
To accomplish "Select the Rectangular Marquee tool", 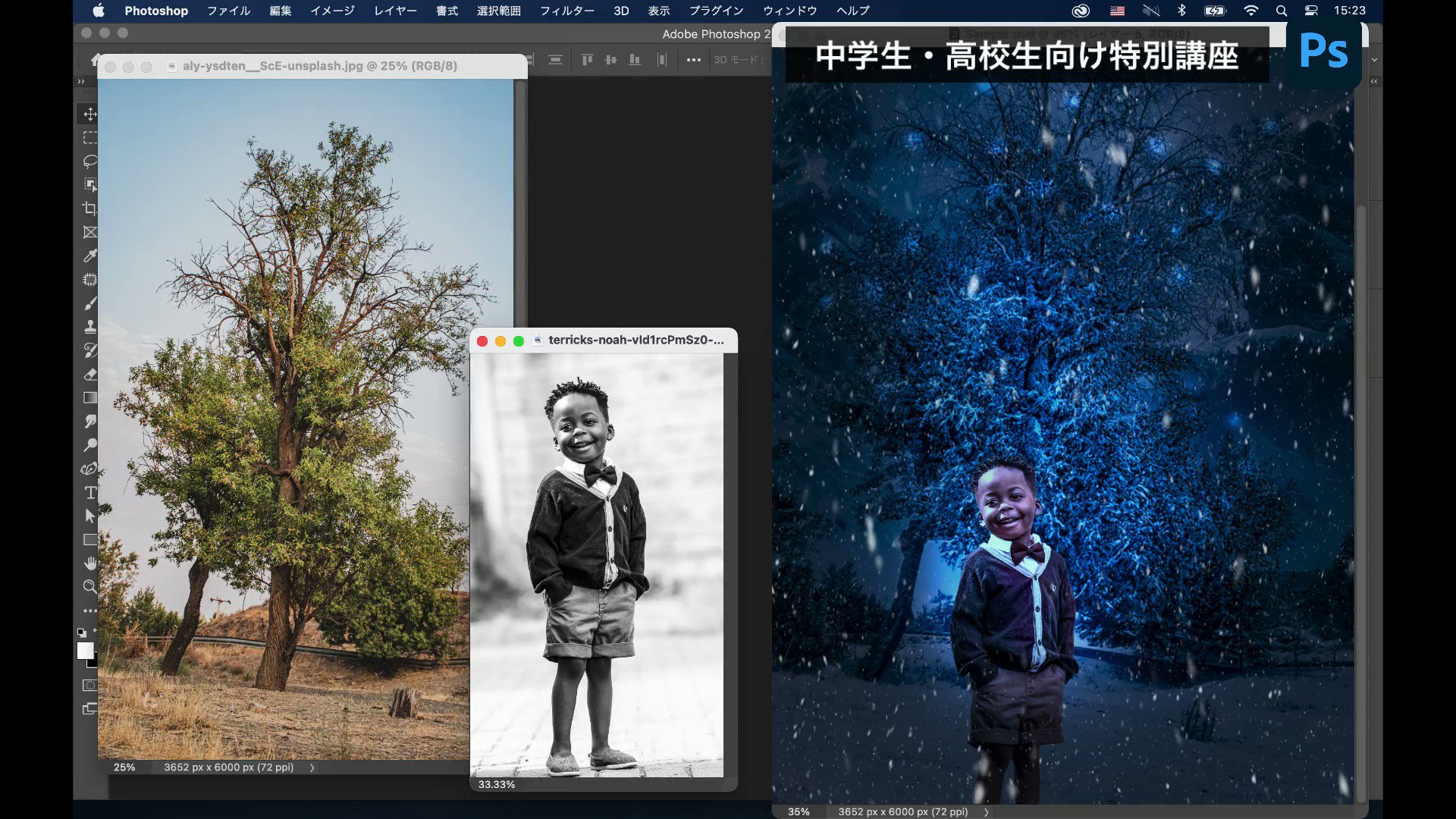I will pyautogui.click(x=89, y=137).
